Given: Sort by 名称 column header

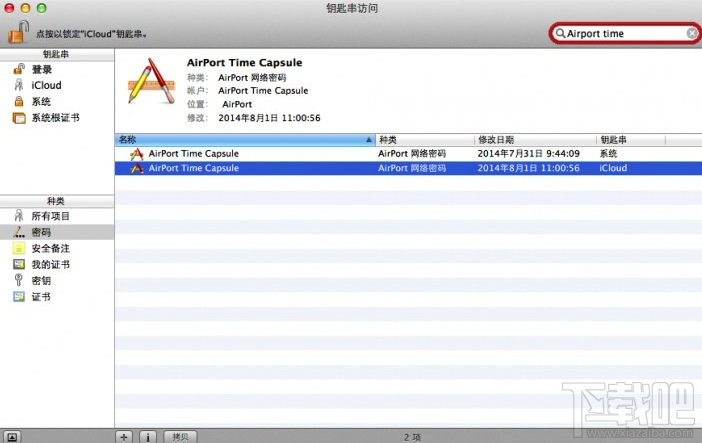Looking at the screenshot, I should click(x=245, y=140).
